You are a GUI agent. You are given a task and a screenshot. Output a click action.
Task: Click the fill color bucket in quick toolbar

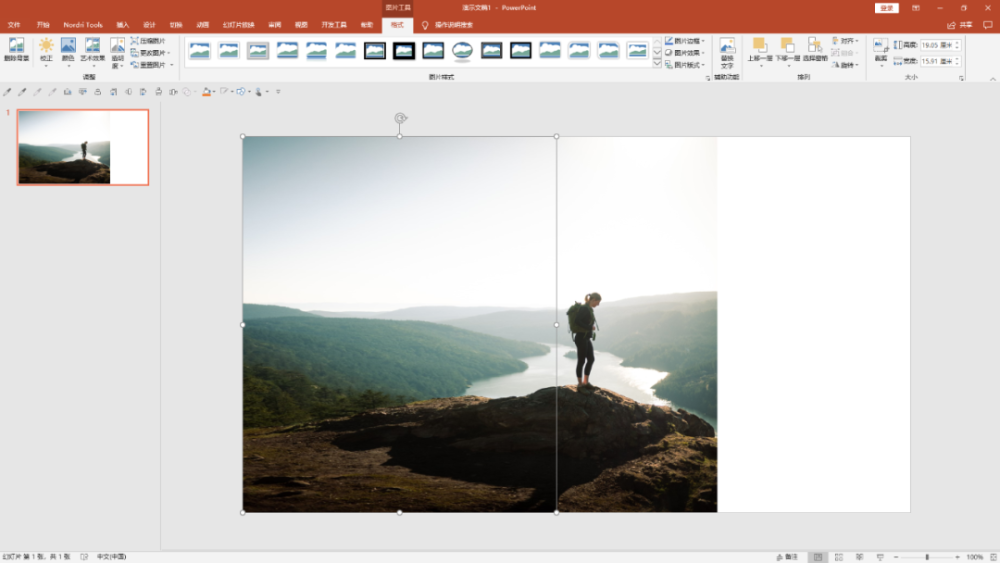click(x=206, y=92)
